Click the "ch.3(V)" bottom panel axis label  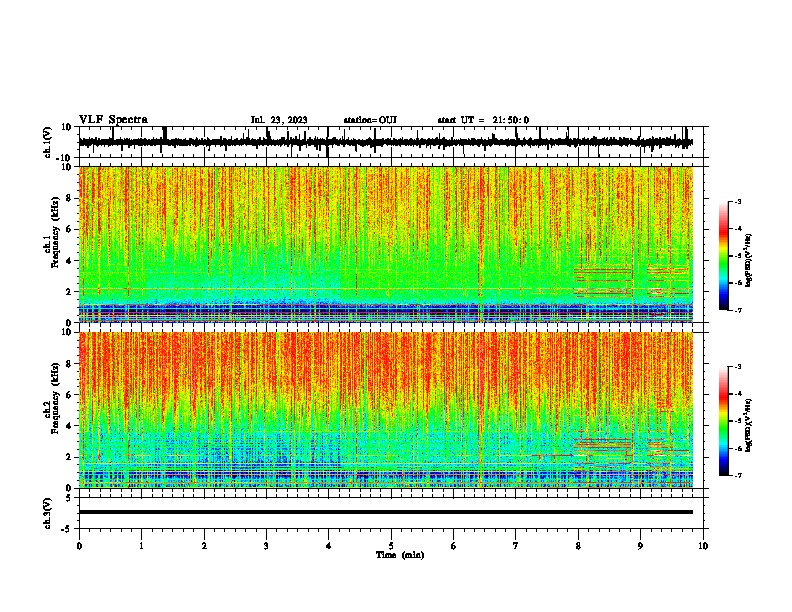pos(48,513)
